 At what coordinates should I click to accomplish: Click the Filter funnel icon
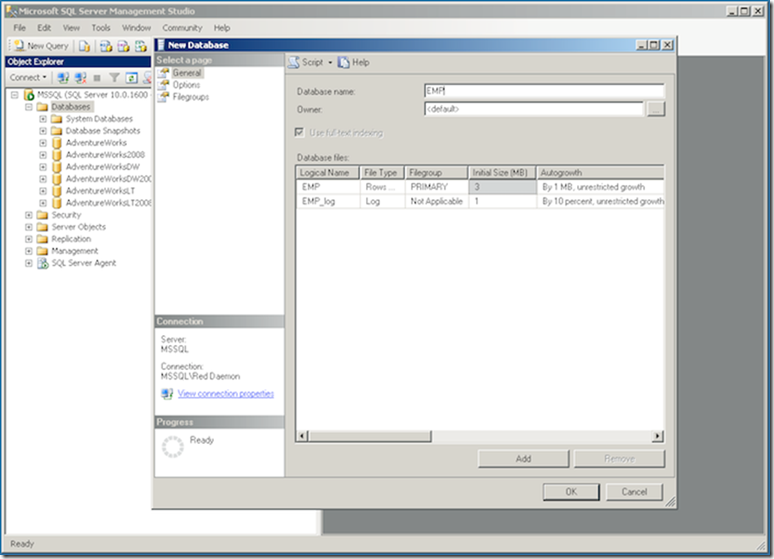click(x=115, y=78)
